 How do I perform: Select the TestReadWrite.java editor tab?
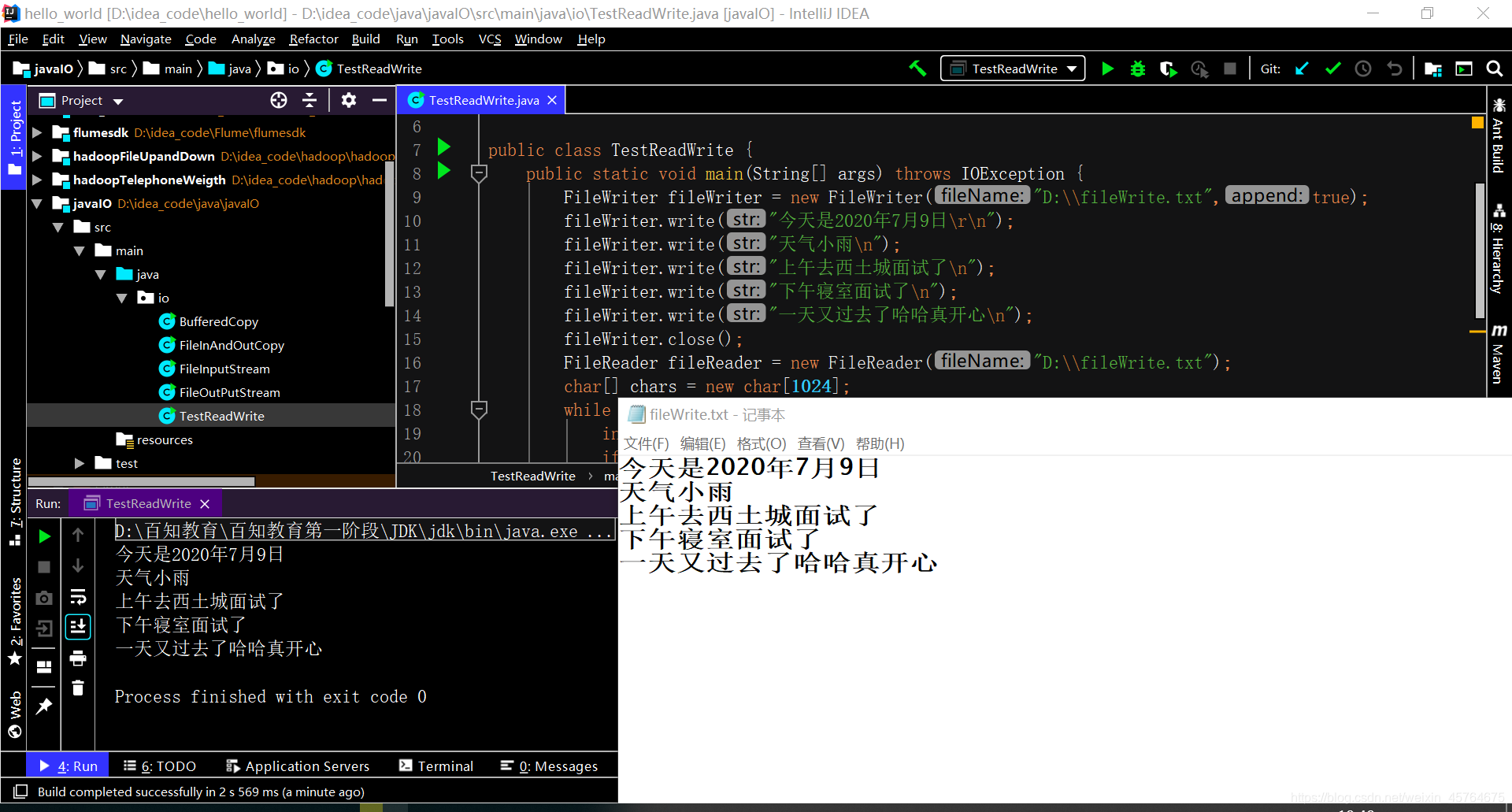[482, 100]
